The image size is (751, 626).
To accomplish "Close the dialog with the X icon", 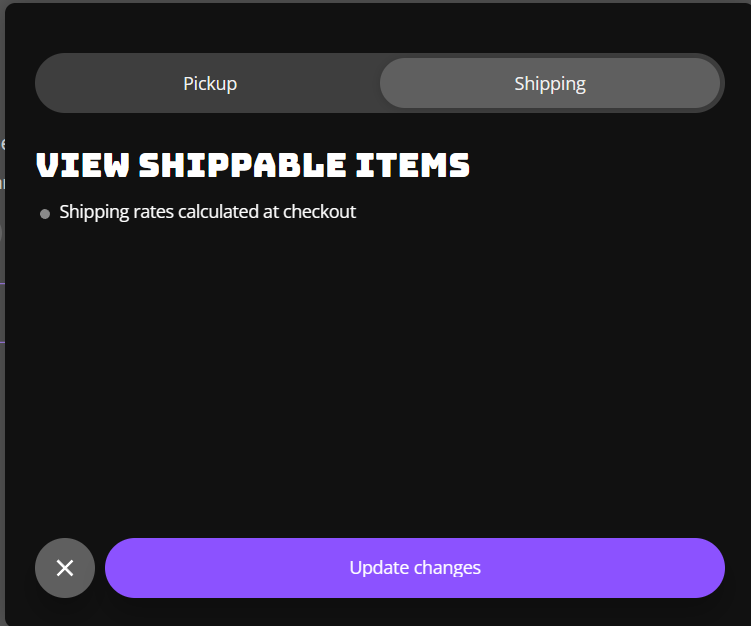I will coord(65,568).
